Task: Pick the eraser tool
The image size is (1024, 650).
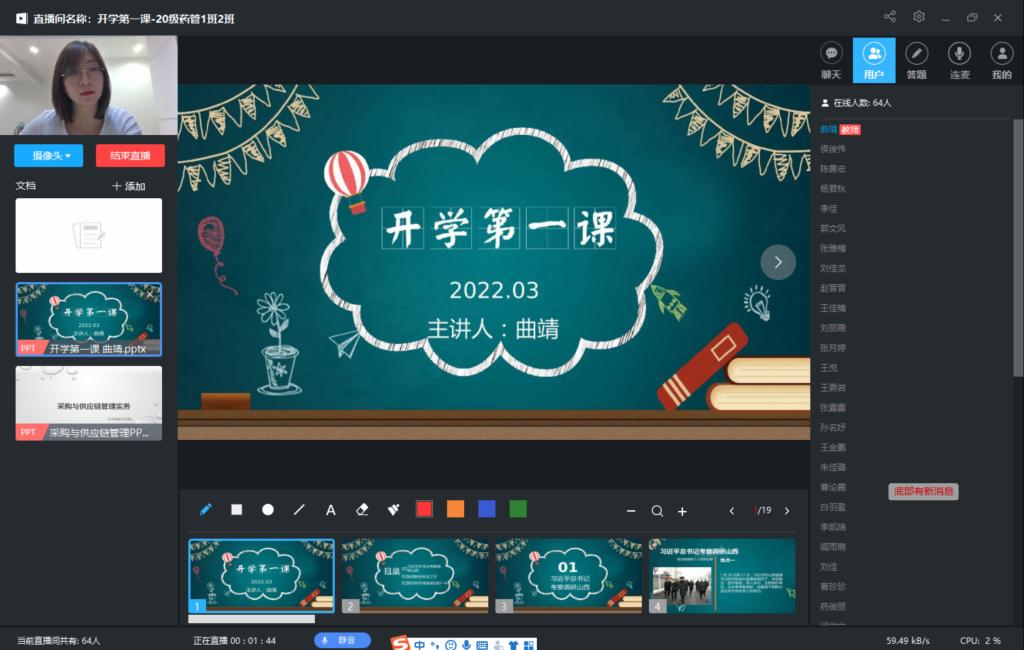Action: 362,509
